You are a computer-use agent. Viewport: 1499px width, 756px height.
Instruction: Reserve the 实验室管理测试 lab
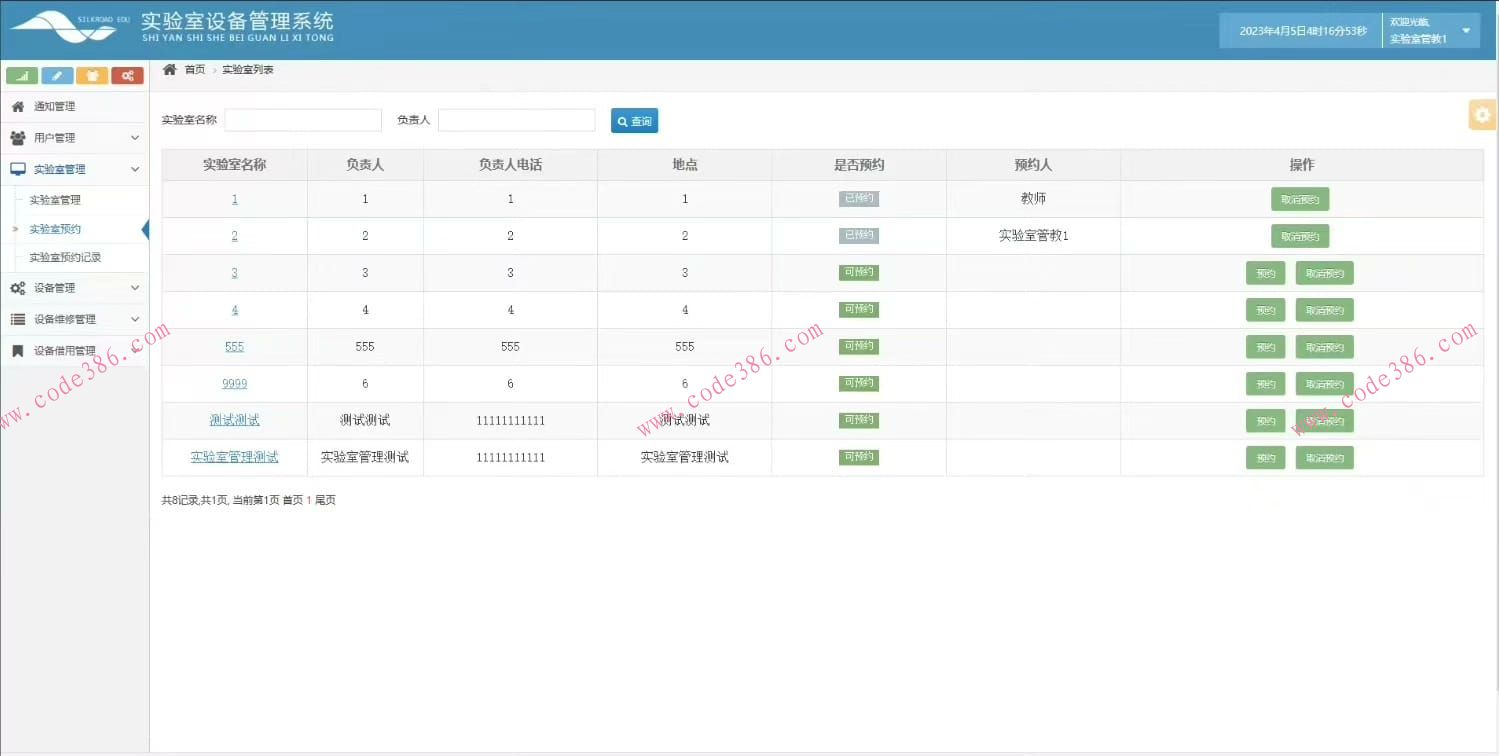[1266, 458]
